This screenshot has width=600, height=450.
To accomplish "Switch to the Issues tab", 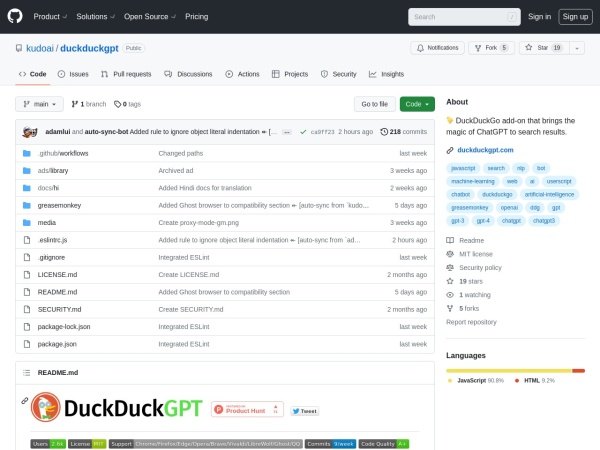I will pyautogui.click(x=73, y=74).
